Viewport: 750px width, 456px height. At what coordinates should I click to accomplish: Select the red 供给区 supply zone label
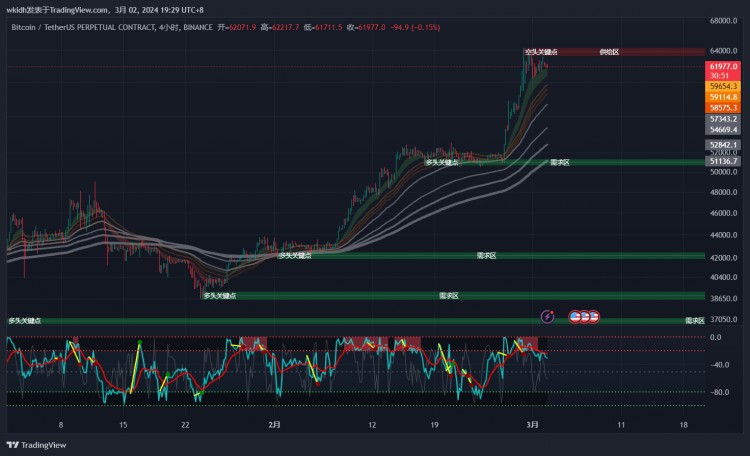(x=609, y=52)
